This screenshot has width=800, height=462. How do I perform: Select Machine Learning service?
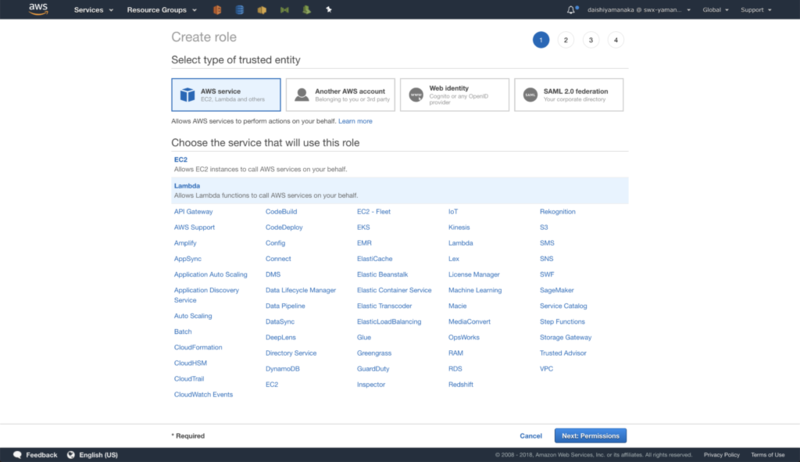(475, 290)
